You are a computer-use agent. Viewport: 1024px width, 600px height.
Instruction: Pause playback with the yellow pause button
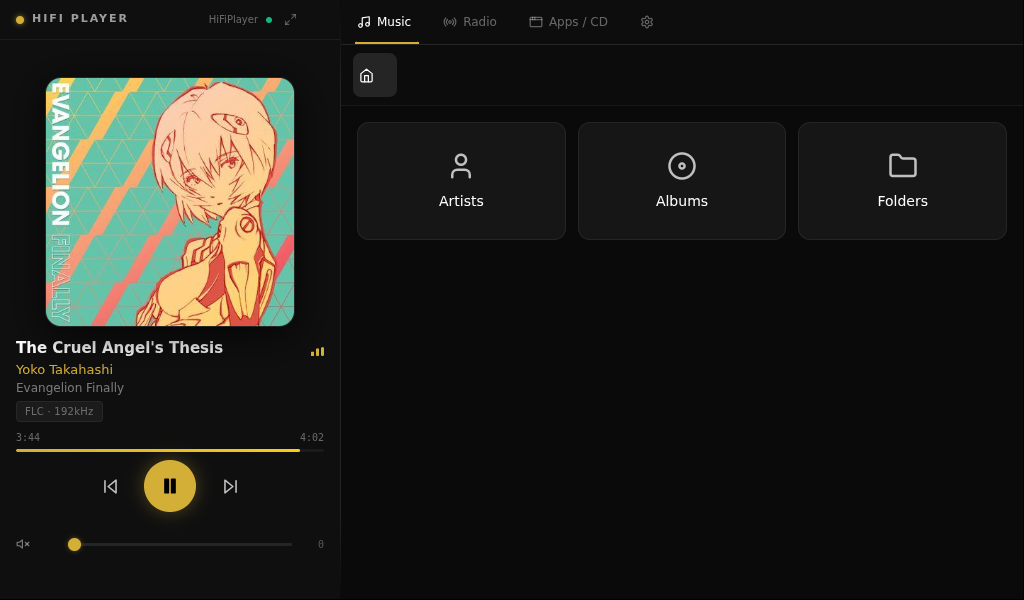pyautogui.click(x=170, y=486)
